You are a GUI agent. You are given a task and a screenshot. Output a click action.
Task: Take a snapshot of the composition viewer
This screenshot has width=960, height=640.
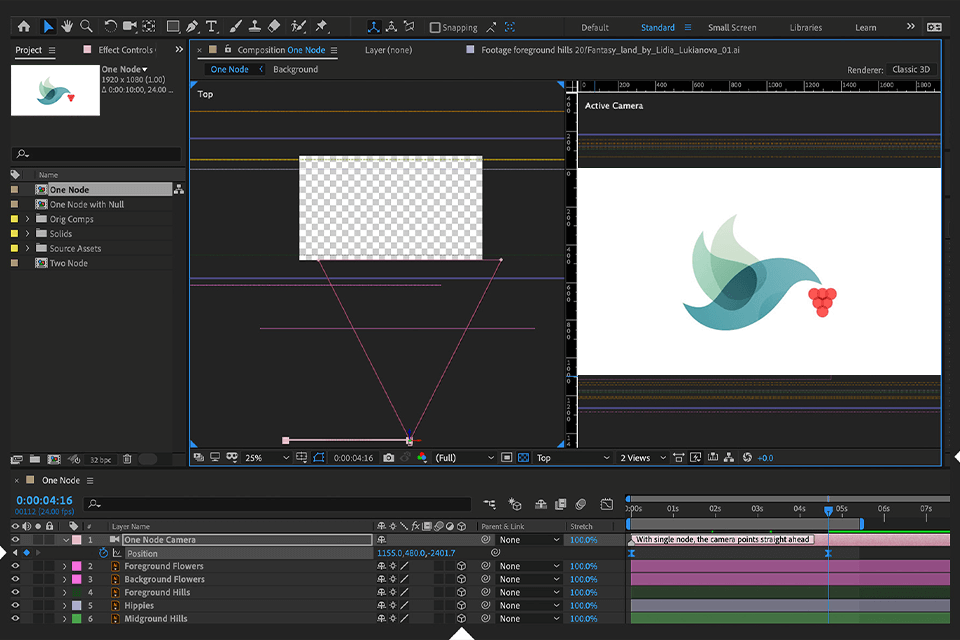click(x=388, y=458)
